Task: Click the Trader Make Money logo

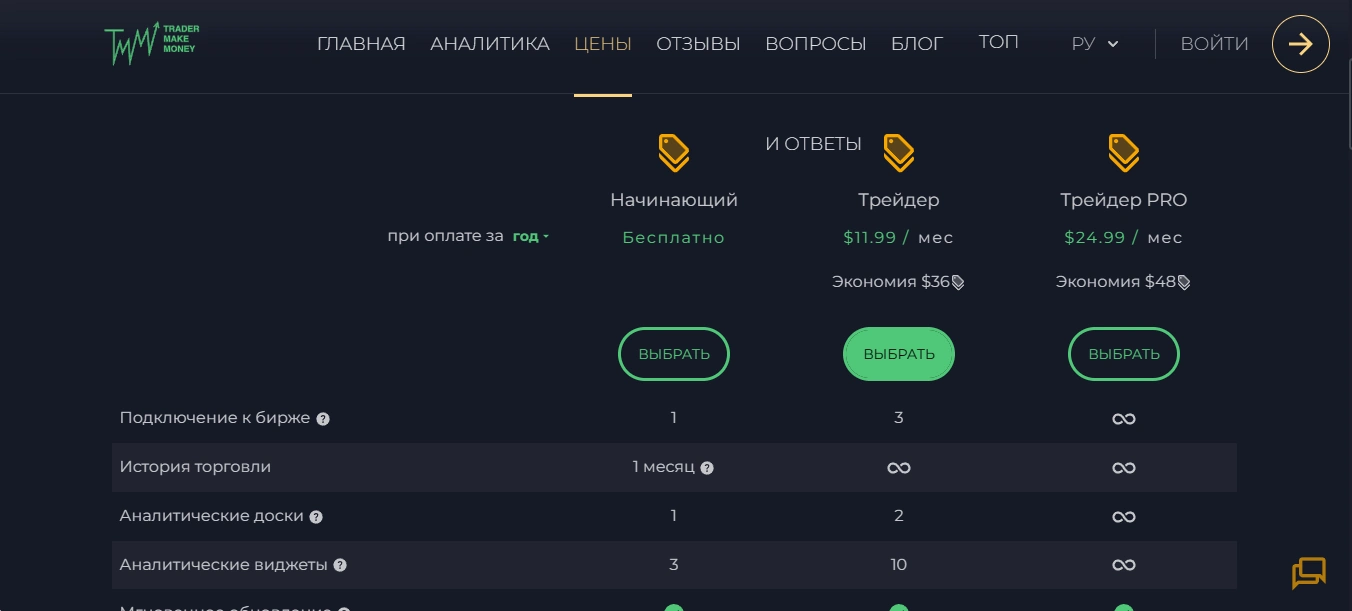Action: pos(152,43)
